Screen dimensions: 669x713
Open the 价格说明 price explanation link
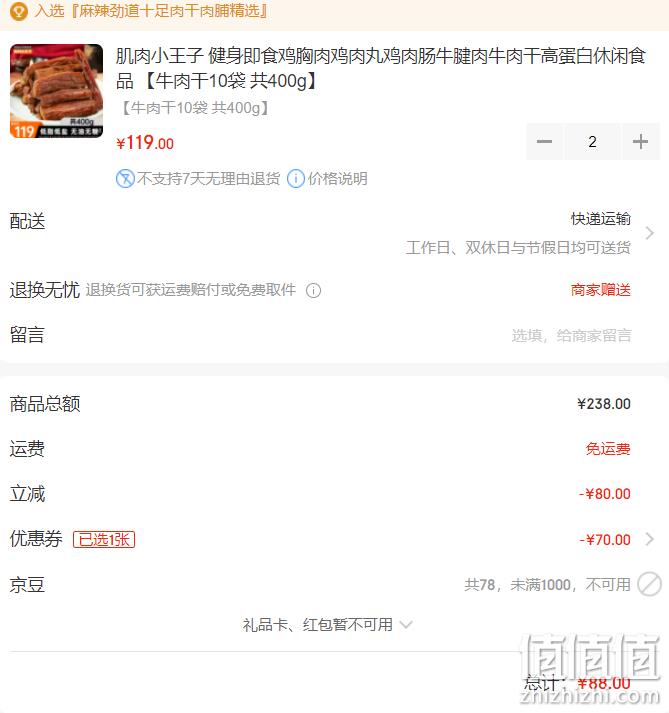click(x=337, y=179)
